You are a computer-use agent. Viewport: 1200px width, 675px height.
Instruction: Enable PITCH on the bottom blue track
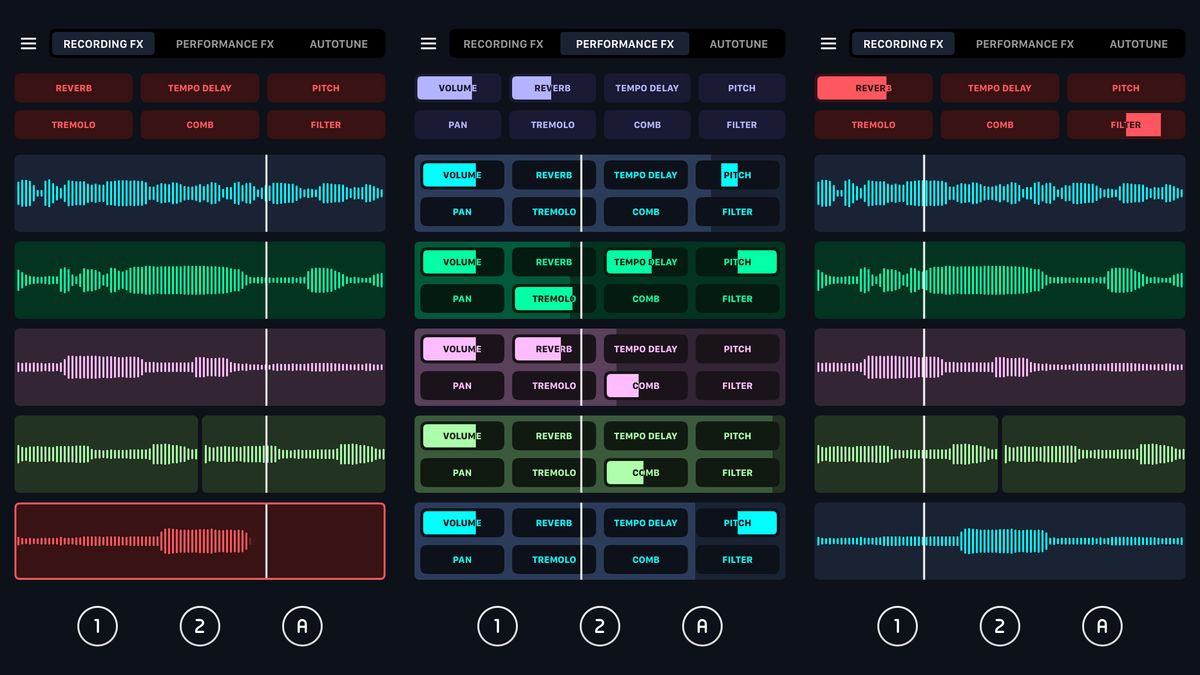(x=737, y=522)
